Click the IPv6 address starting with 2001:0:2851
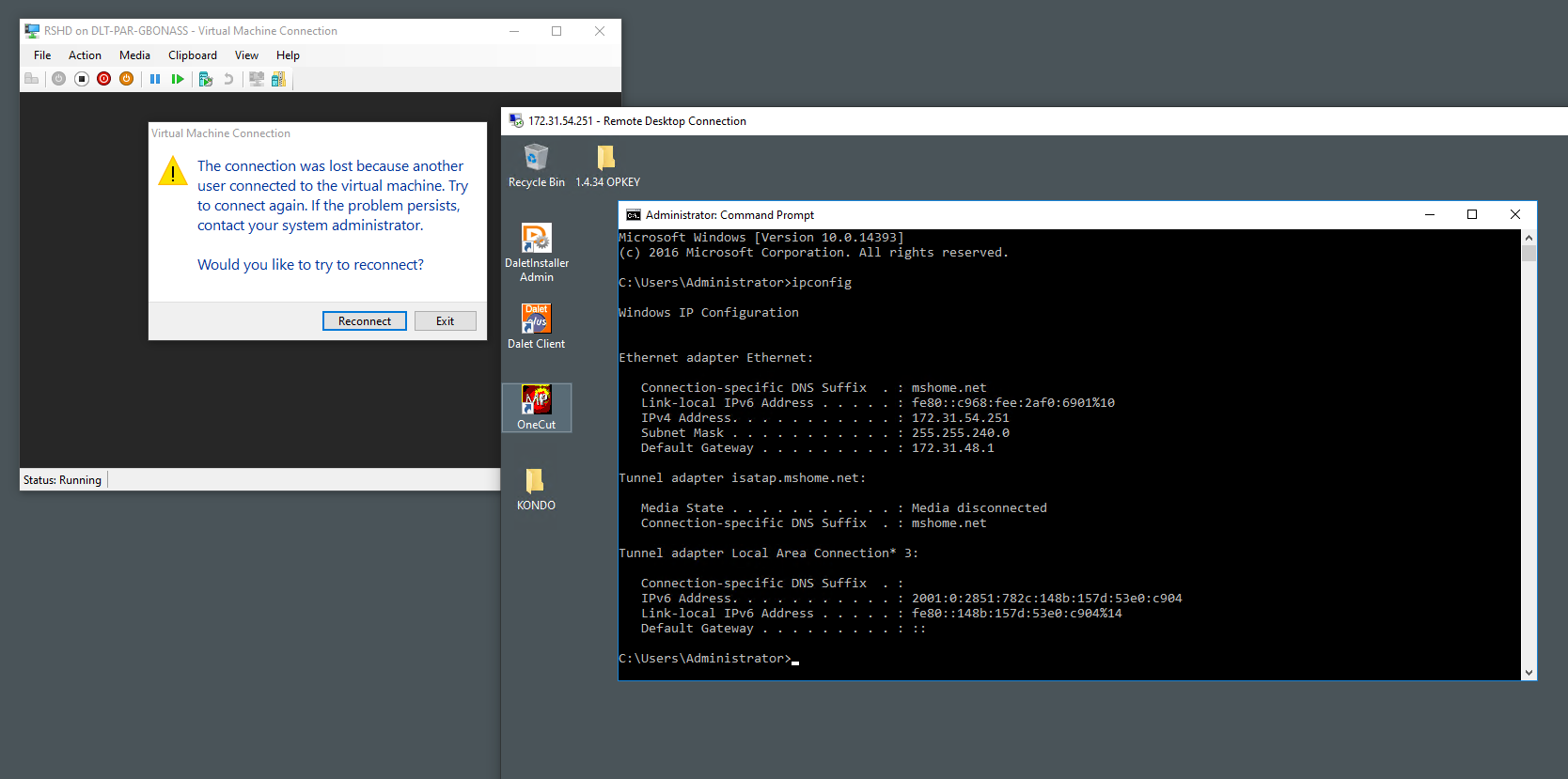The width and height of the screenshot is (1568, 779). 1046,599
